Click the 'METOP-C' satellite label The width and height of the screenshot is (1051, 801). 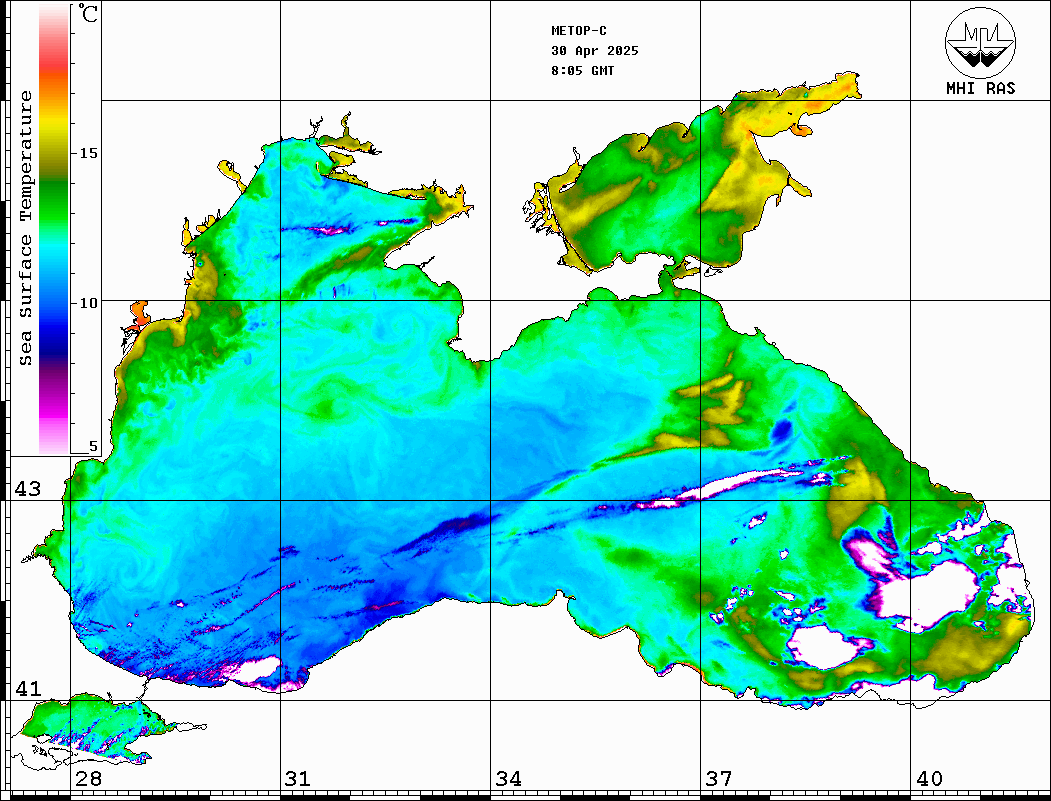coord(579,31)
